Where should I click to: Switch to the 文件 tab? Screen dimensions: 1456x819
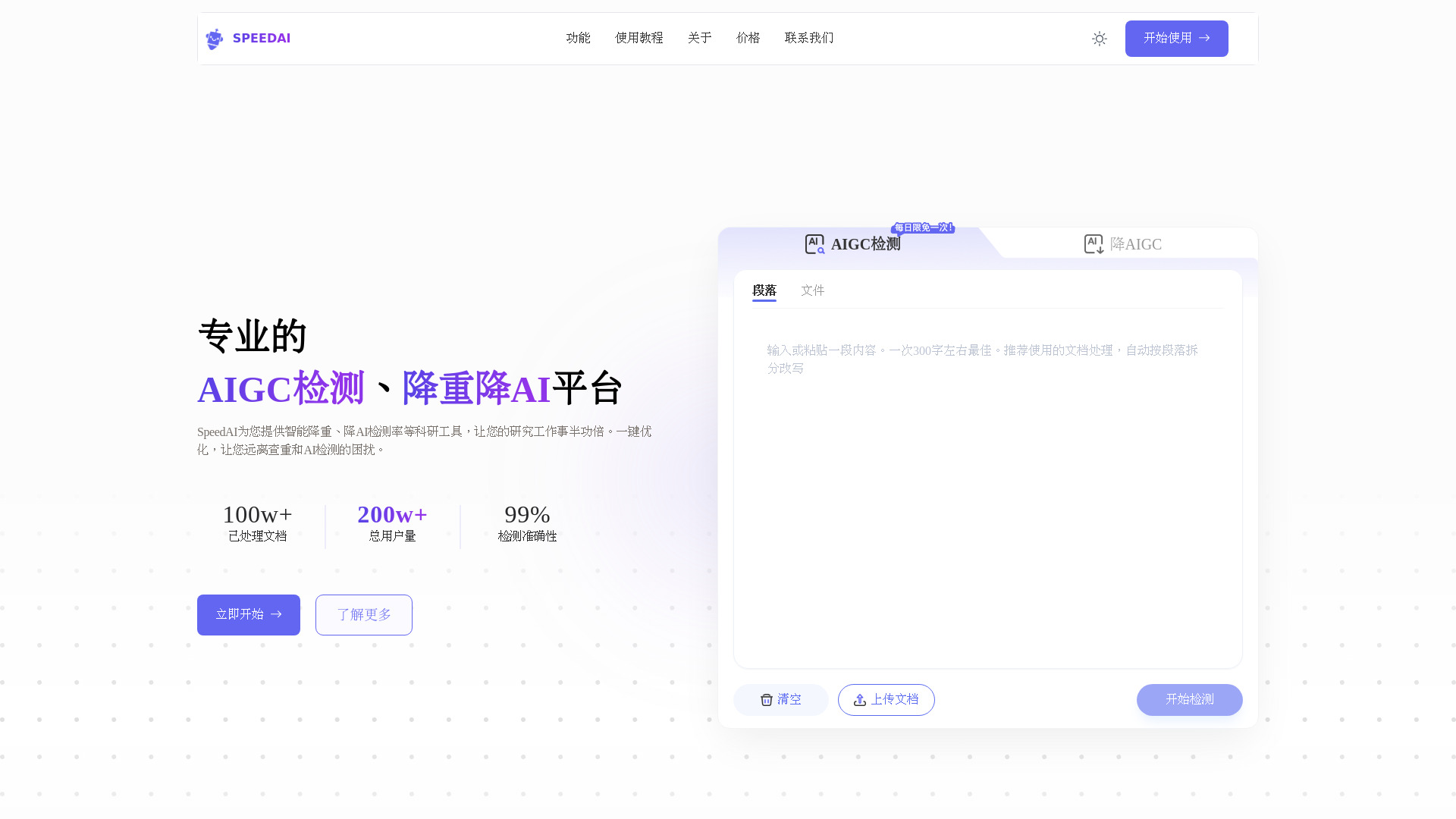(812, 290)
